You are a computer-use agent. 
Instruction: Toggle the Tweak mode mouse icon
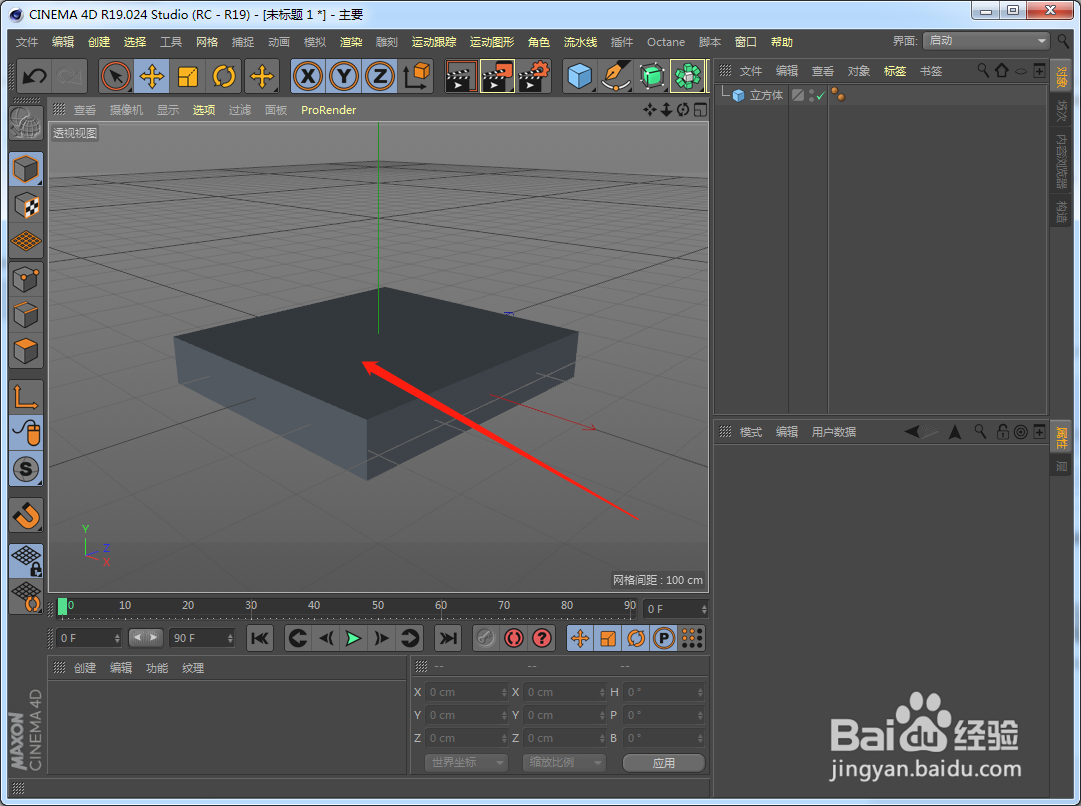coord(26,433)
